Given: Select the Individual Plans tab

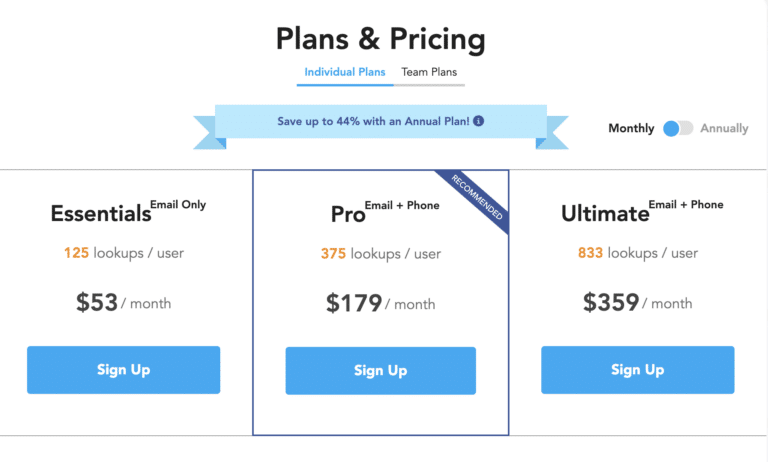Looking at the screenshot, I should (x=345, y=72).
